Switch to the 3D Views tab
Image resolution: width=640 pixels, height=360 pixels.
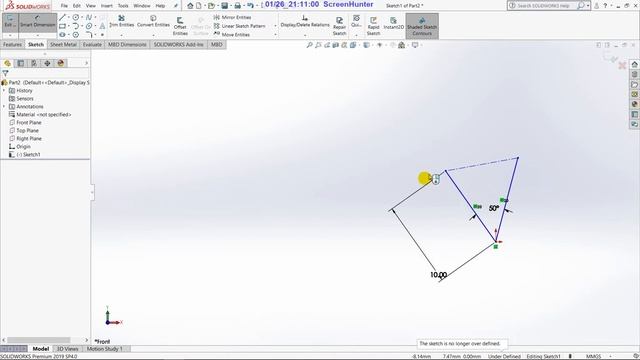point(67,349)
